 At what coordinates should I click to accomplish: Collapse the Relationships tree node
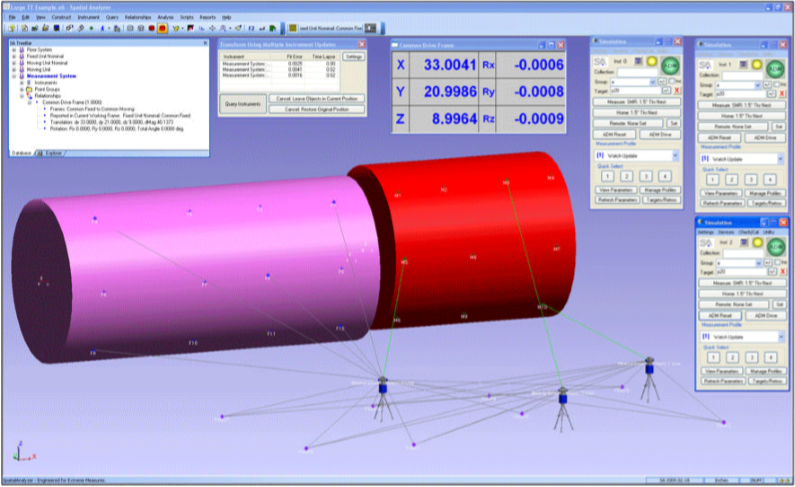(20, 95)
